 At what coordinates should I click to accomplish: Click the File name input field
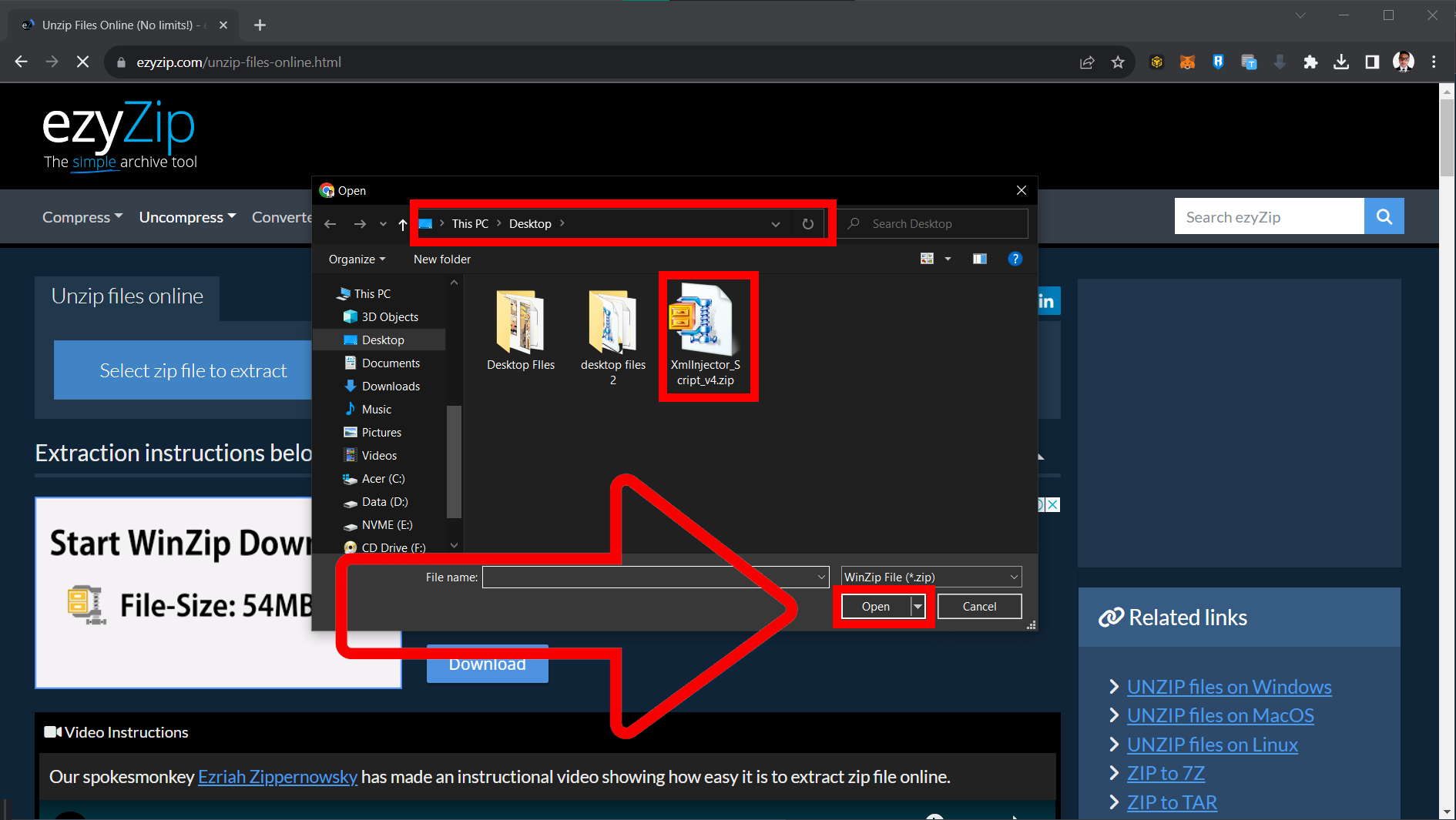[x=649, y=577]
